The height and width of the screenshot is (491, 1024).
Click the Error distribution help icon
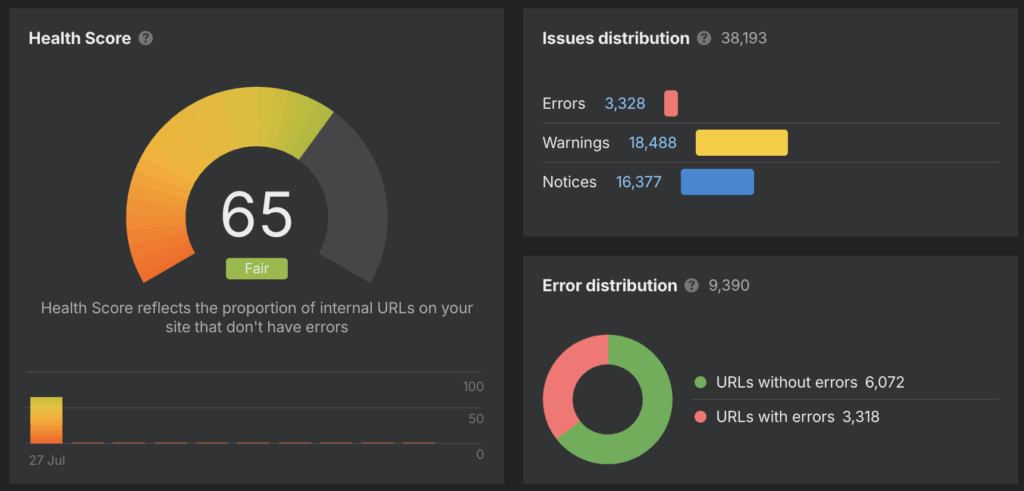(x=691, y=286)
